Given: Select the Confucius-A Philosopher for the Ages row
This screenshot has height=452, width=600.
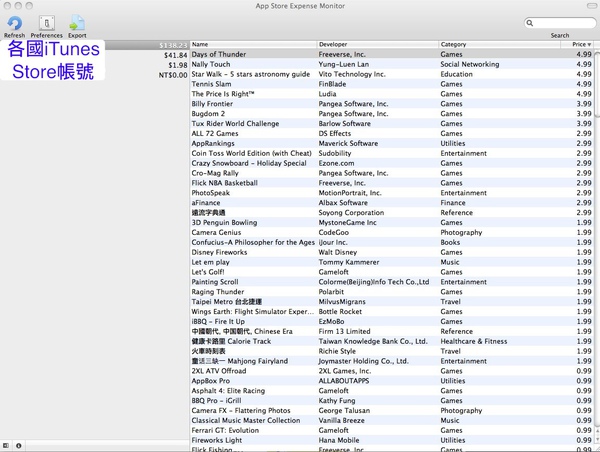Looking at the screenshot, I should pyautogui.click(x=391, y=243).
